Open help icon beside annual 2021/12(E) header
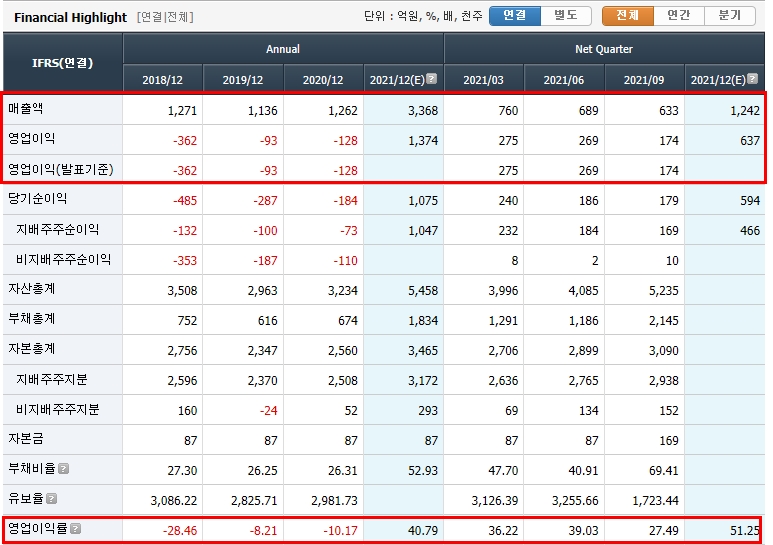Viewport: 773px width, 545px height. [431, 79]
